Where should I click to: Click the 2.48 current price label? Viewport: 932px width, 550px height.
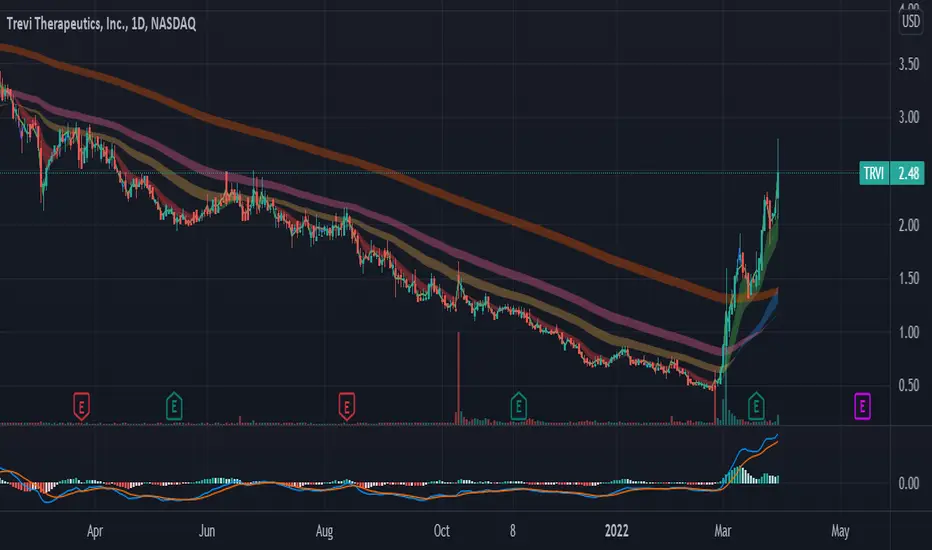[908, 173]
